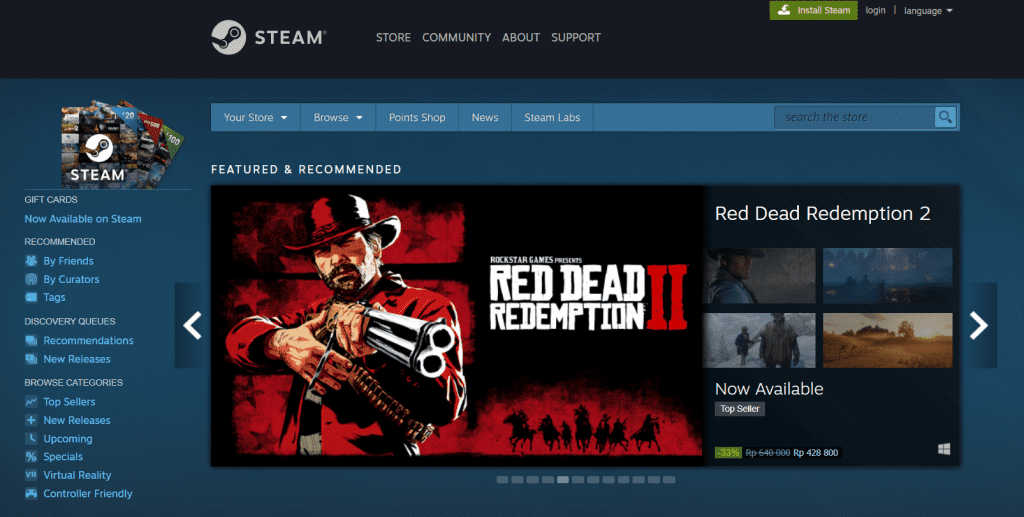Screen dimensions: 1024x517
Task: Go to next featured game arrow
Action: pos(978,325)
